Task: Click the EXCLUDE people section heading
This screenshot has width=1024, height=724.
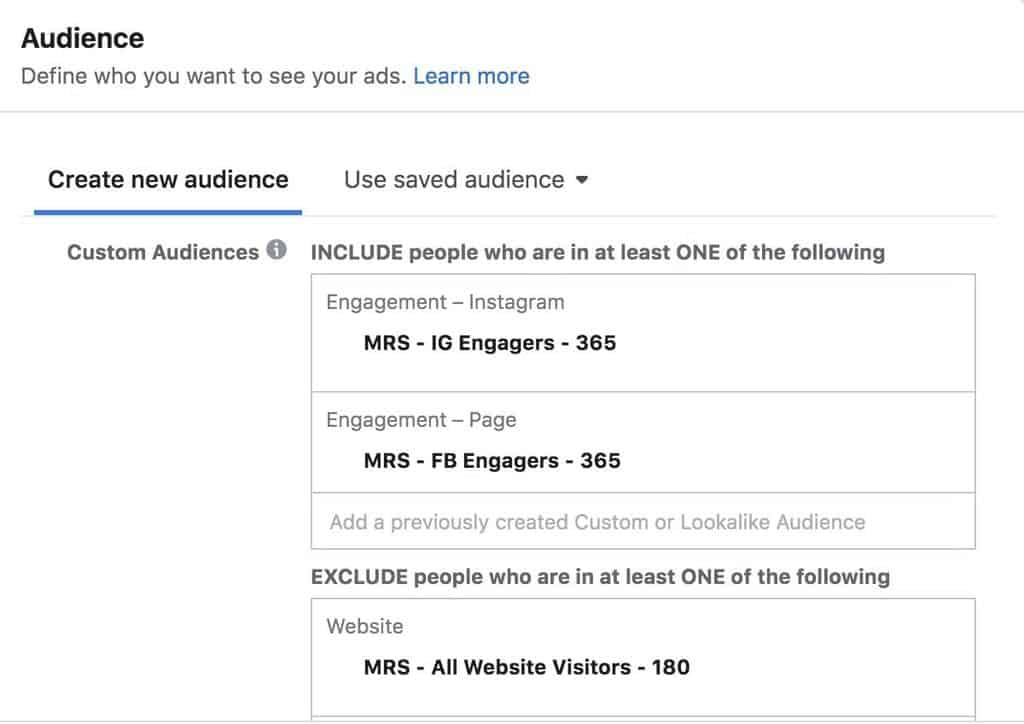Action: pyautogui.click(x=598, y=577)
